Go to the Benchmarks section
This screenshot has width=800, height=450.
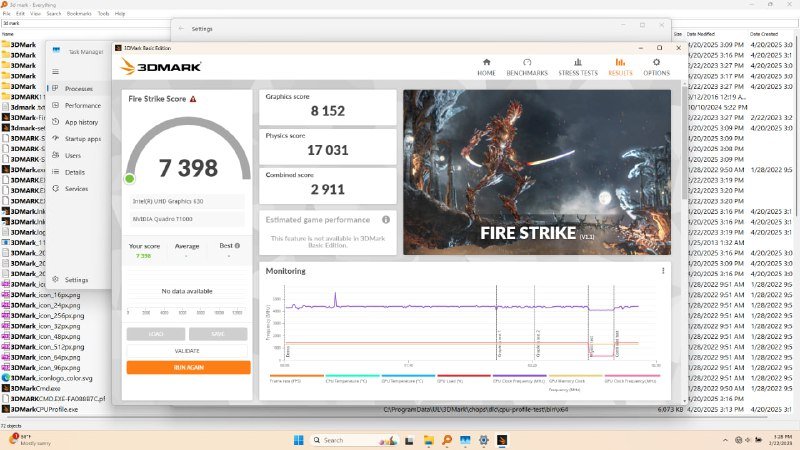pos(527,66)
